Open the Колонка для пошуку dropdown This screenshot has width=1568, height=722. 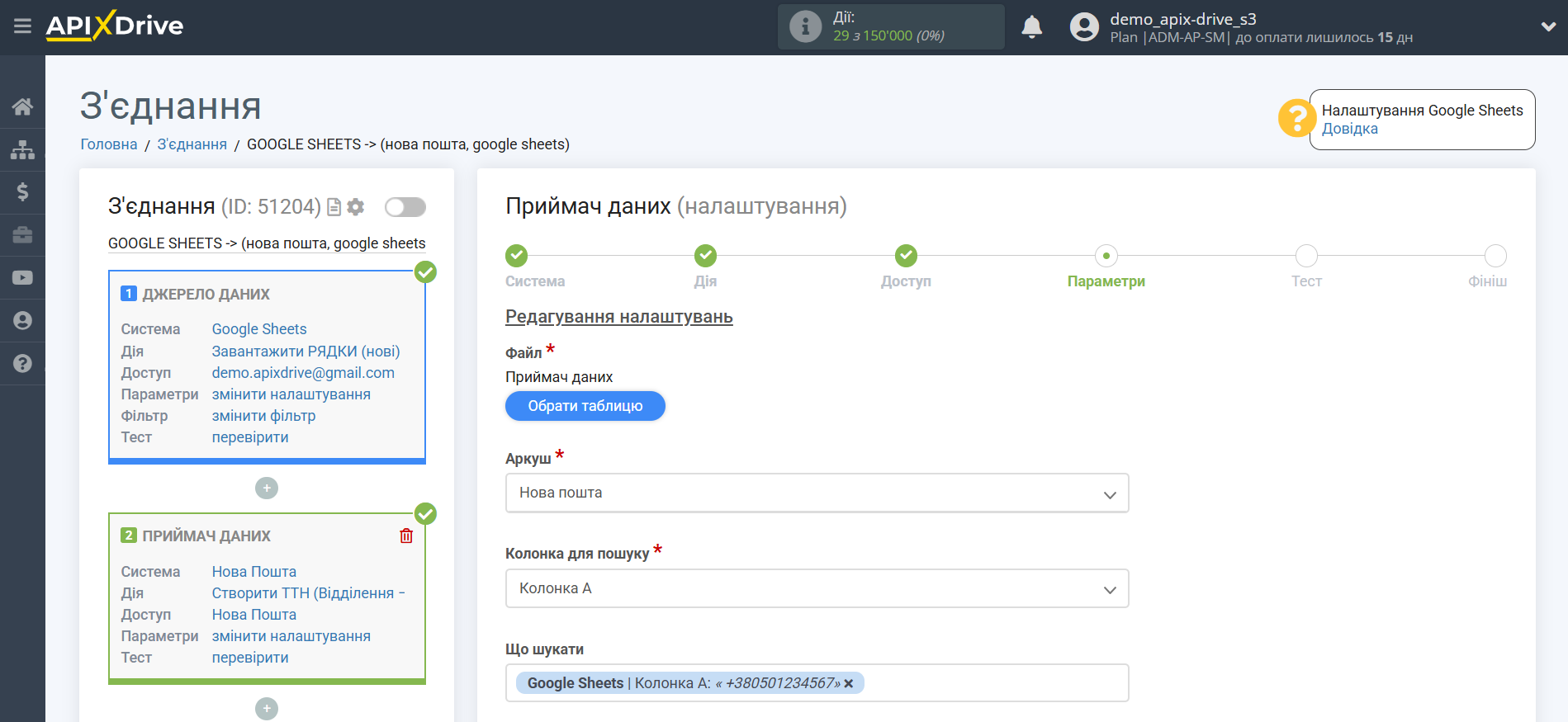click(817, 588)
